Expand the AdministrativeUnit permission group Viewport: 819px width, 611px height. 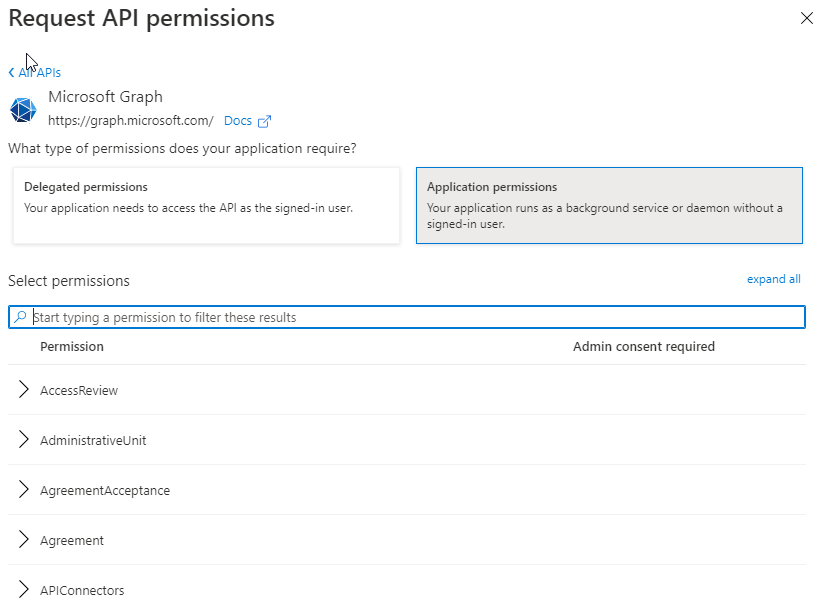click(23, 439)
